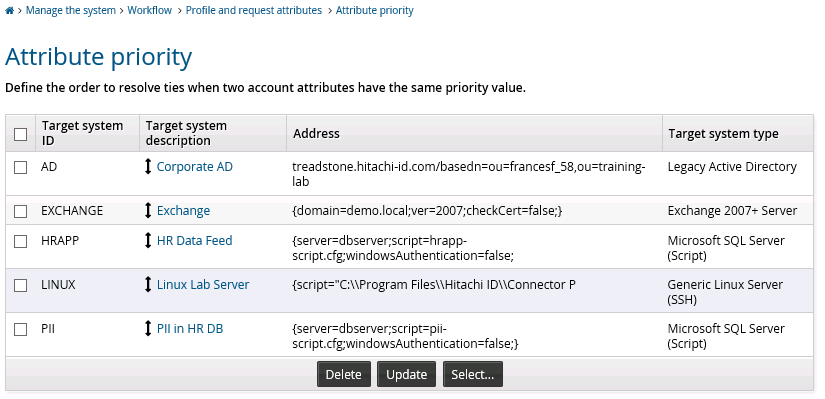This screenshot has width=825, height=399.
Task: Click reorder arrow icon for Linux Lab Server
Action: coord(148,285)
